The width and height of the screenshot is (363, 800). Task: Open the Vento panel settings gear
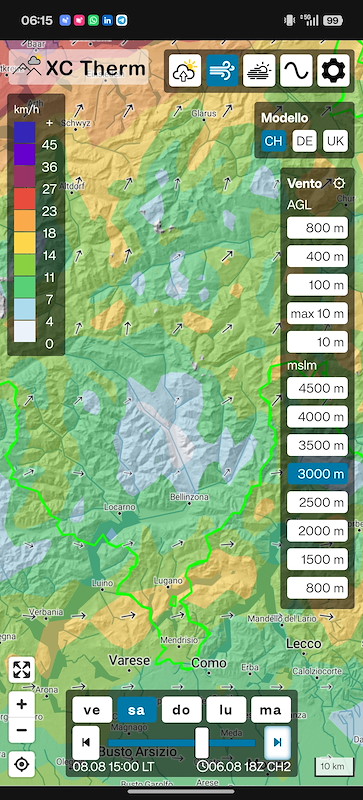coord(339,184)
